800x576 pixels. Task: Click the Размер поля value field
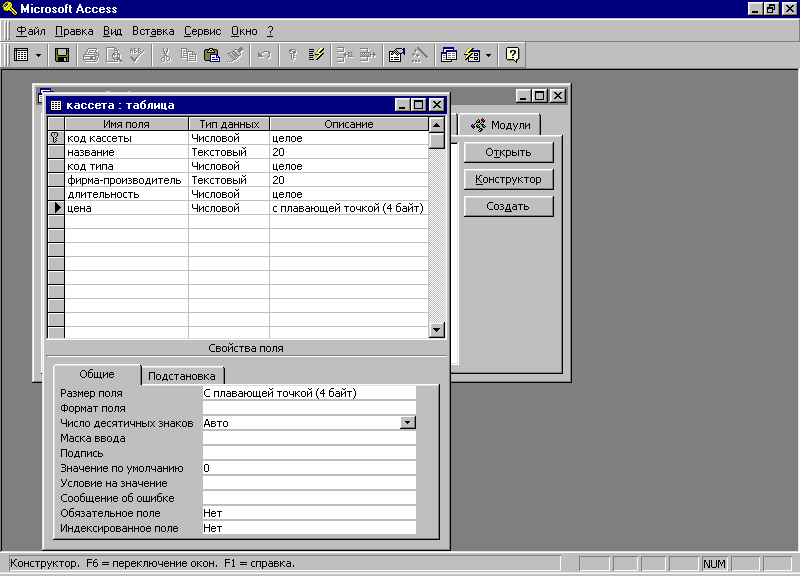coord(309,393)
